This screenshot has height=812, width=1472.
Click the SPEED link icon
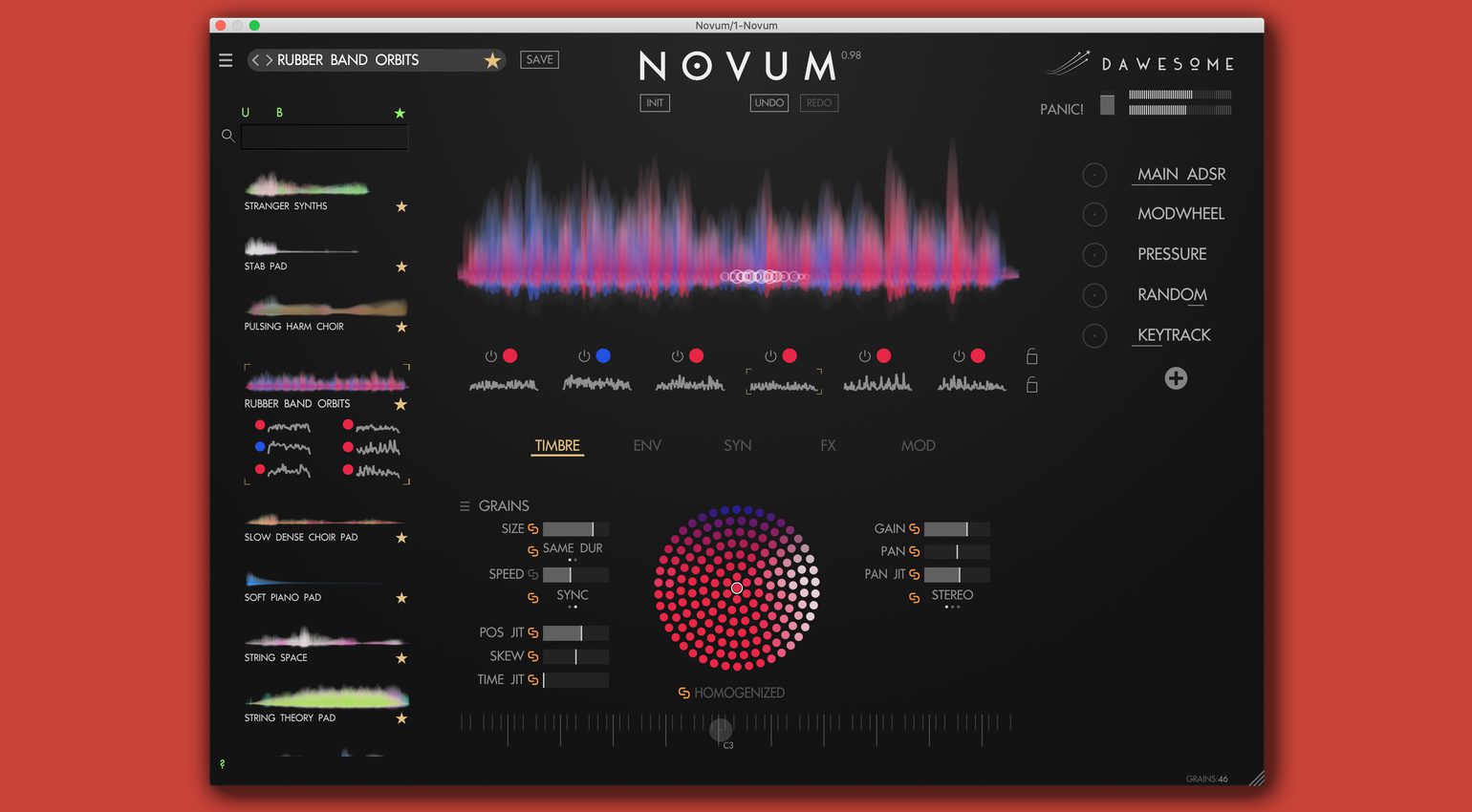tap(533, 574)
